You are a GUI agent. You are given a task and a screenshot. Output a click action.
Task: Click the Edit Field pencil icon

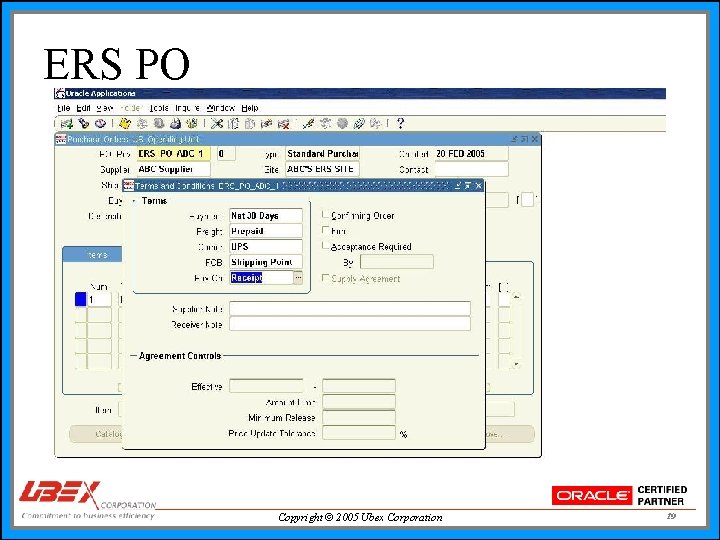click(308, 123)
